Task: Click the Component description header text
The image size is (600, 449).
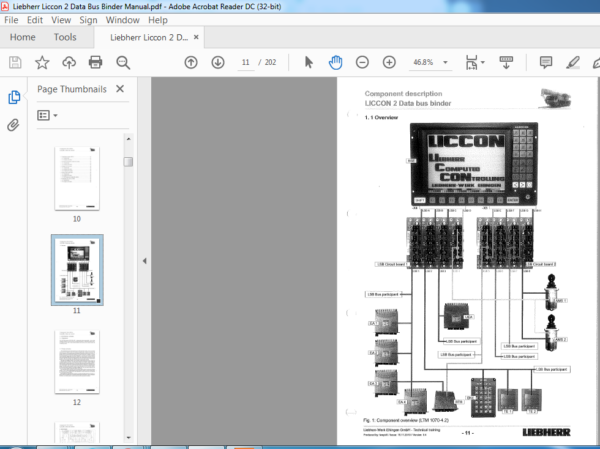Action: 403,94
